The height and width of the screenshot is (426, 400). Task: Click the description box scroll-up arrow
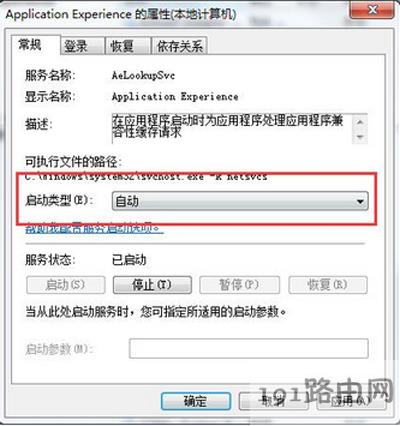[x=360, y=122]
